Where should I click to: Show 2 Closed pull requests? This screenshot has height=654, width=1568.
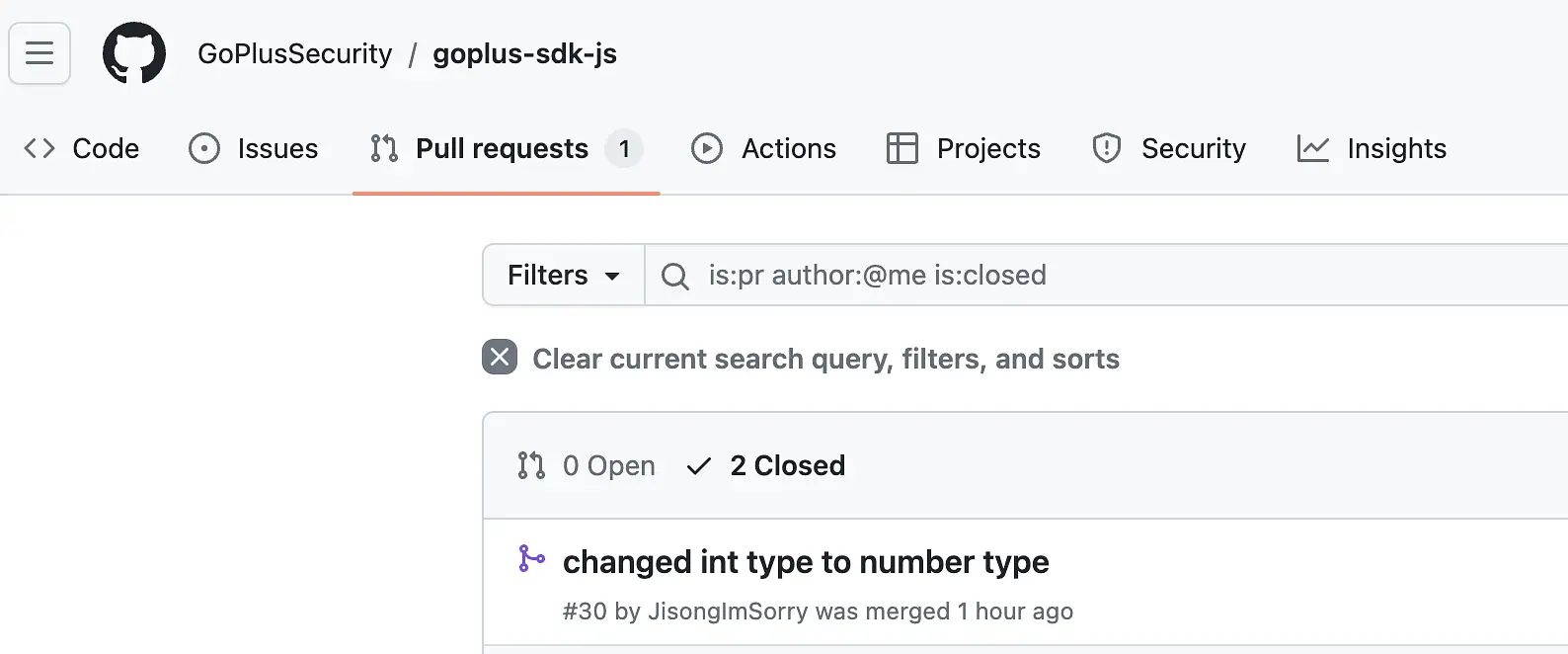[x=766, y=465]
